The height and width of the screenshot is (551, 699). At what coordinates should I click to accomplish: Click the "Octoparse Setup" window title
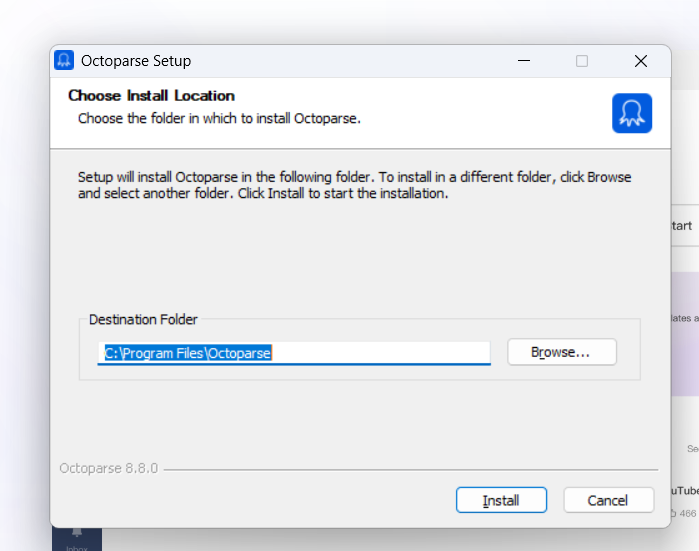[136, 61]
